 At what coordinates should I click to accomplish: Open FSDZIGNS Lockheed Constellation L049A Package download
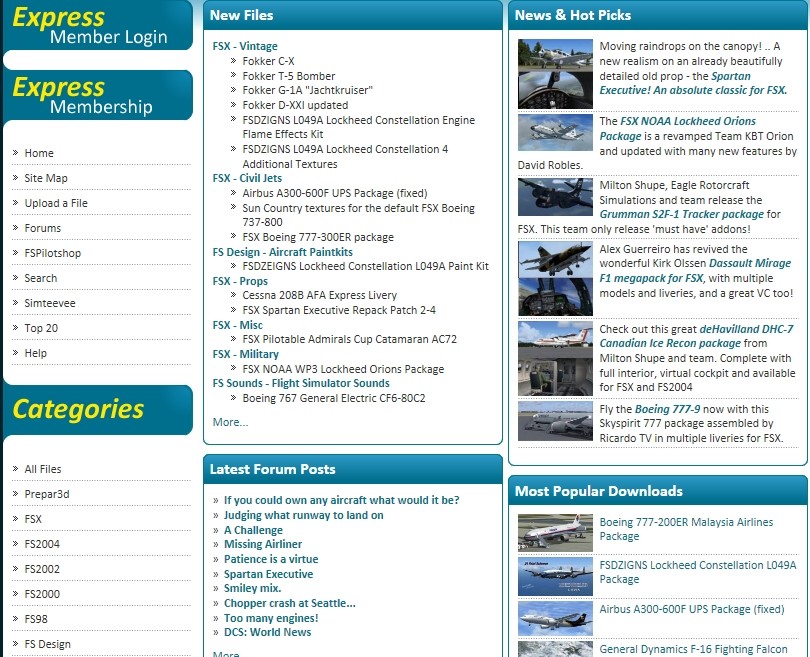coord(697,572)
